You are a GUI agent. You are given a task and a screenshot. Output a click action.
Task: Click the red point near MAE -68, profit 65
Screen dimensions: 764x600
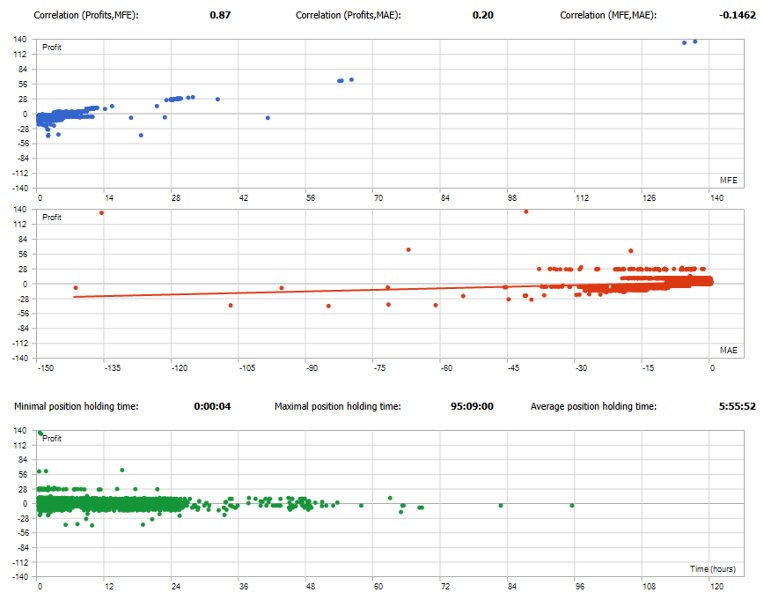pos(408,250)
